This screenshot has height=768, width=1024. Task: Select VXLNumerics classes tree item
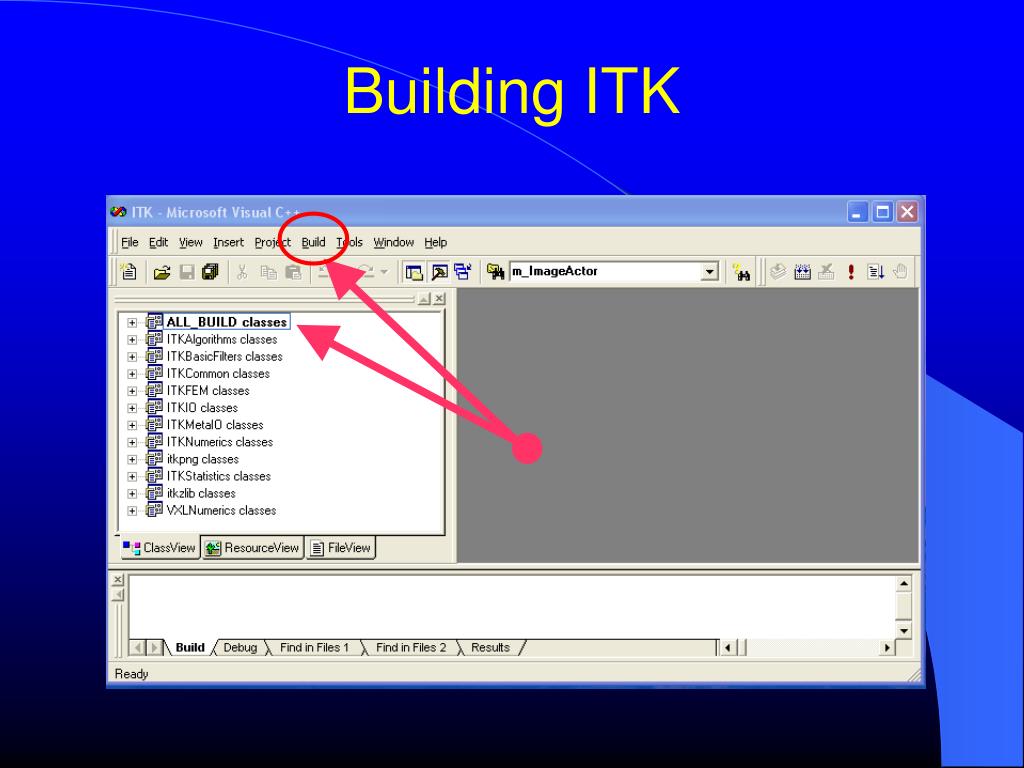click(x=221, y=511)
